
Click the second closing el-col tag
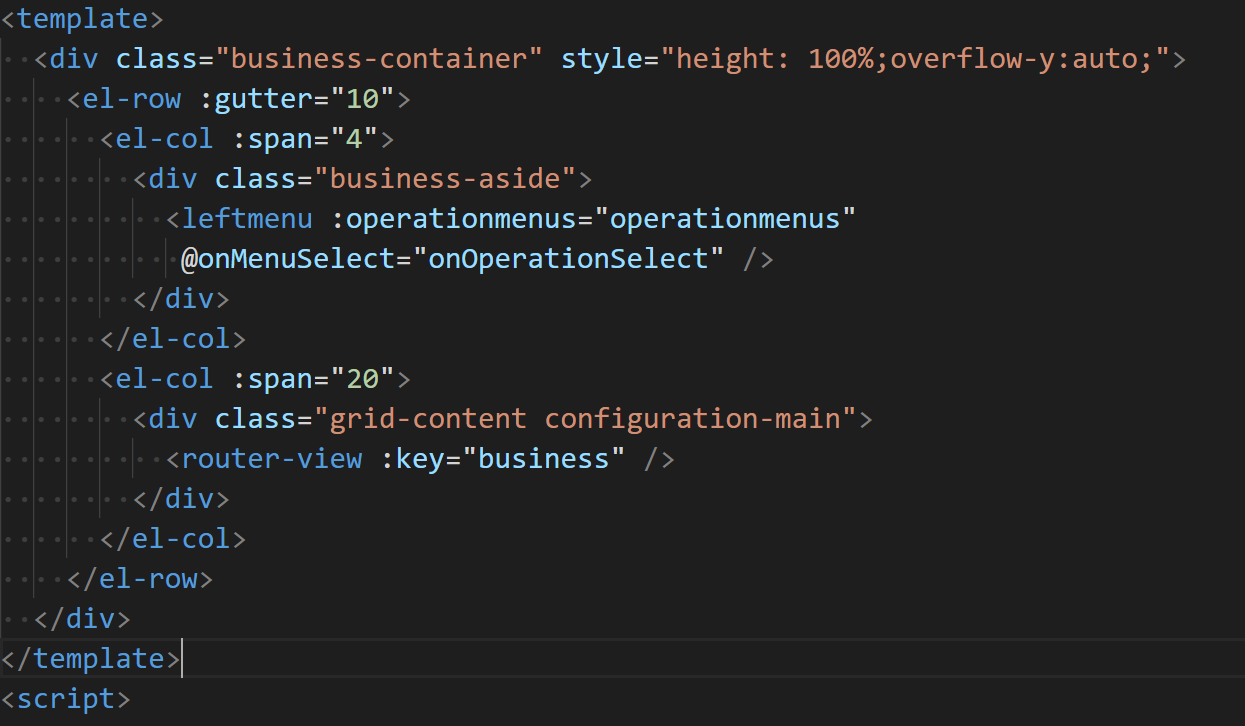click(173, 539)
